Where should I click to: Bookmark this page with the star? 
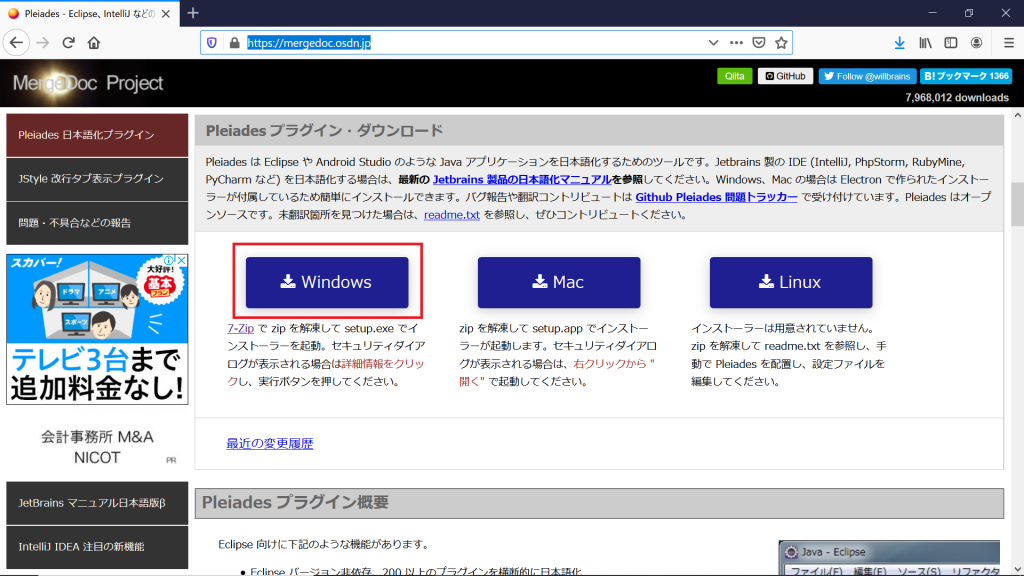coord(781,43)
